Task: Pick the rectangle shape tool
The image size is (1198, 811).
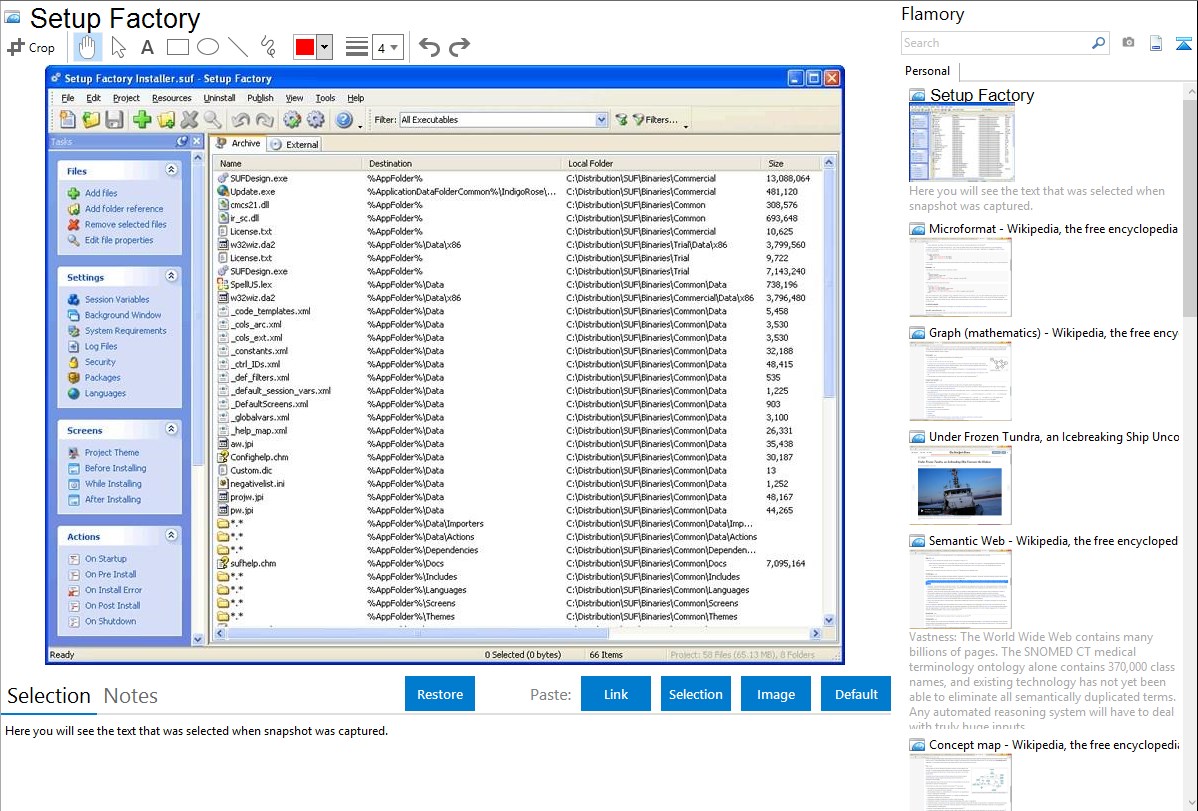Action: [x=177, y=47]
